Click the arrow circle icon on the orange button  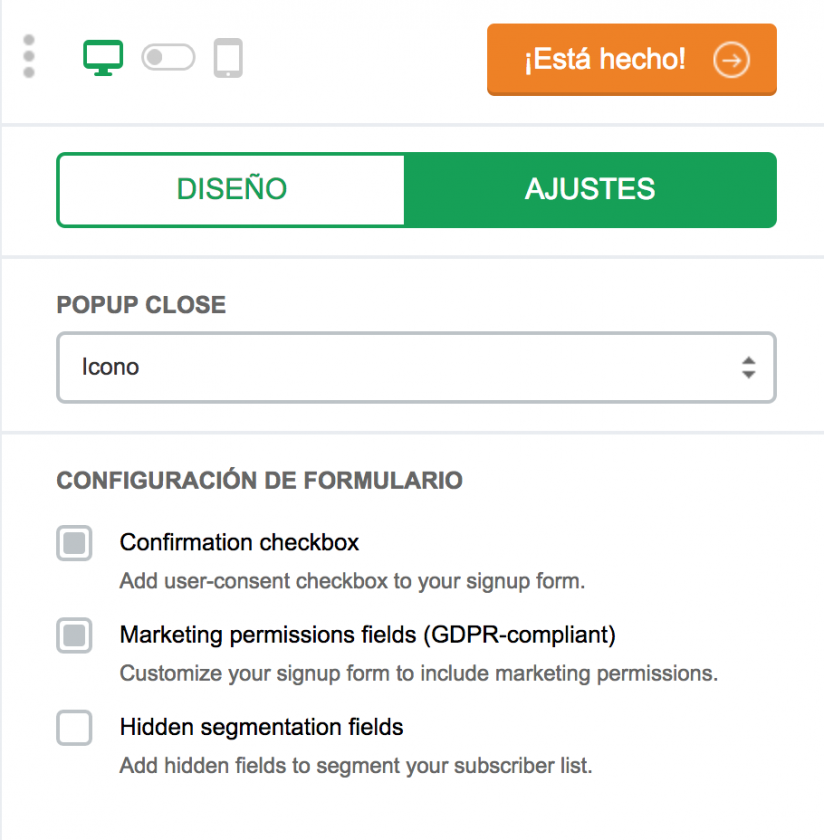point(731,60)
